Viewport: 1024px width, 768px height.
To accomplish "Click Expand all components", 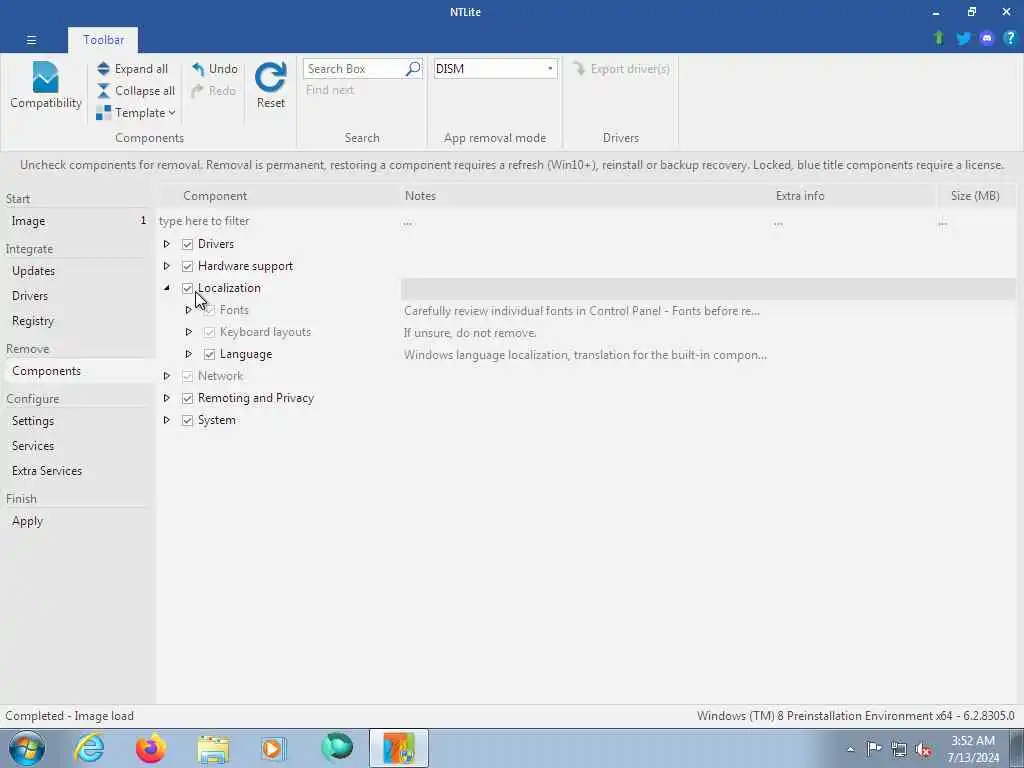I will pos(133,69).
